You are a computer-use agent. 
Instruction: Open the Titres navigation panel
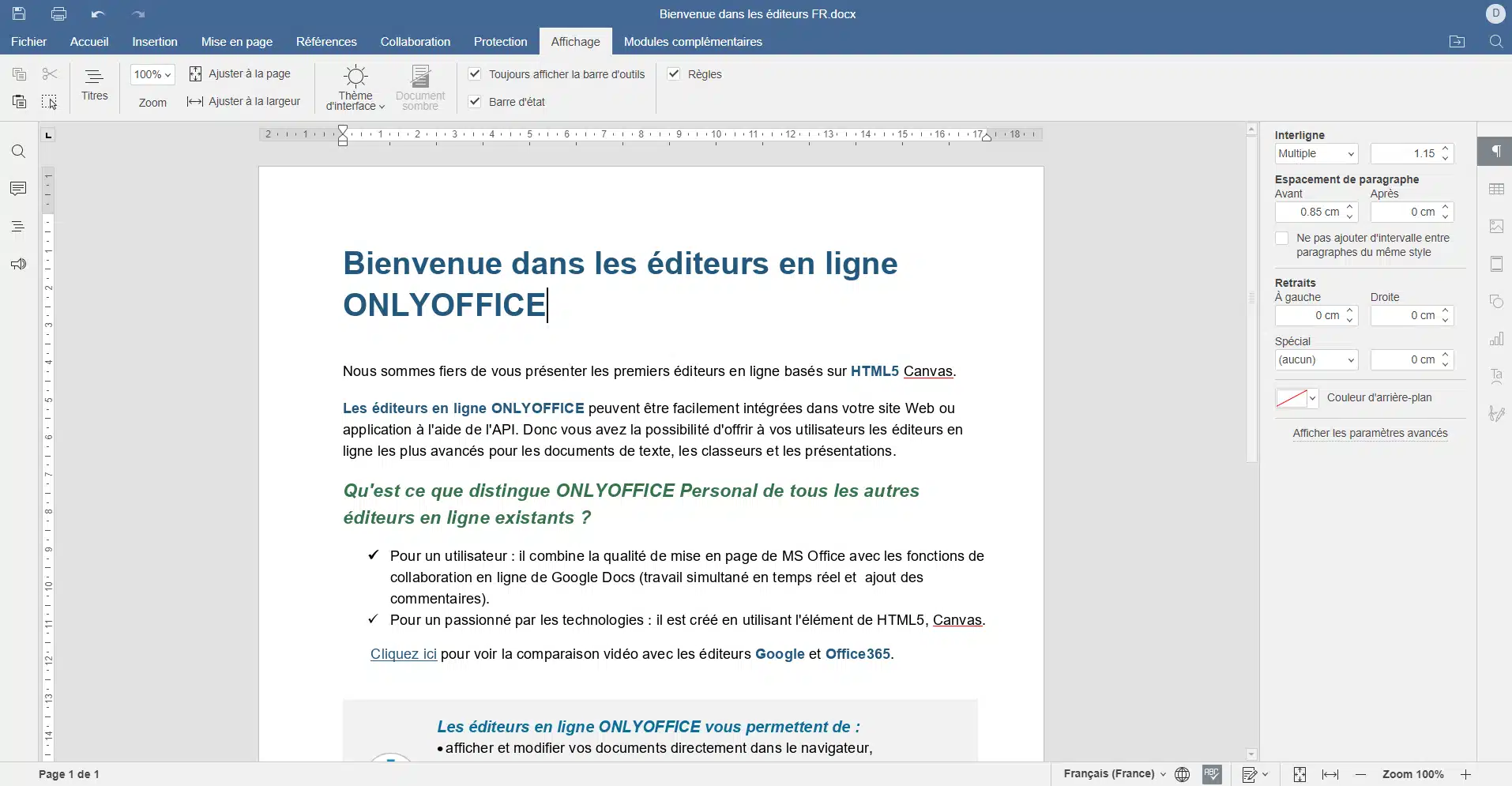coord(95,85)
